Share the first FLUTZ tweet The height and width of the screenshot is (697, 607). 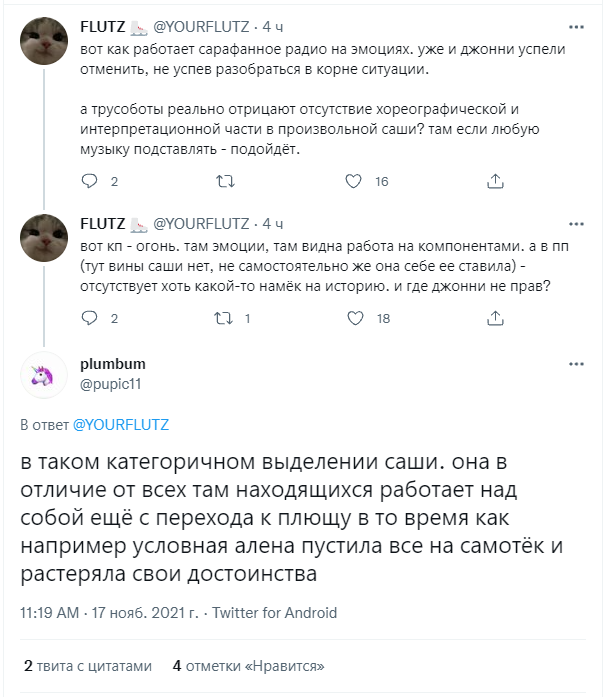coord(494,182)
